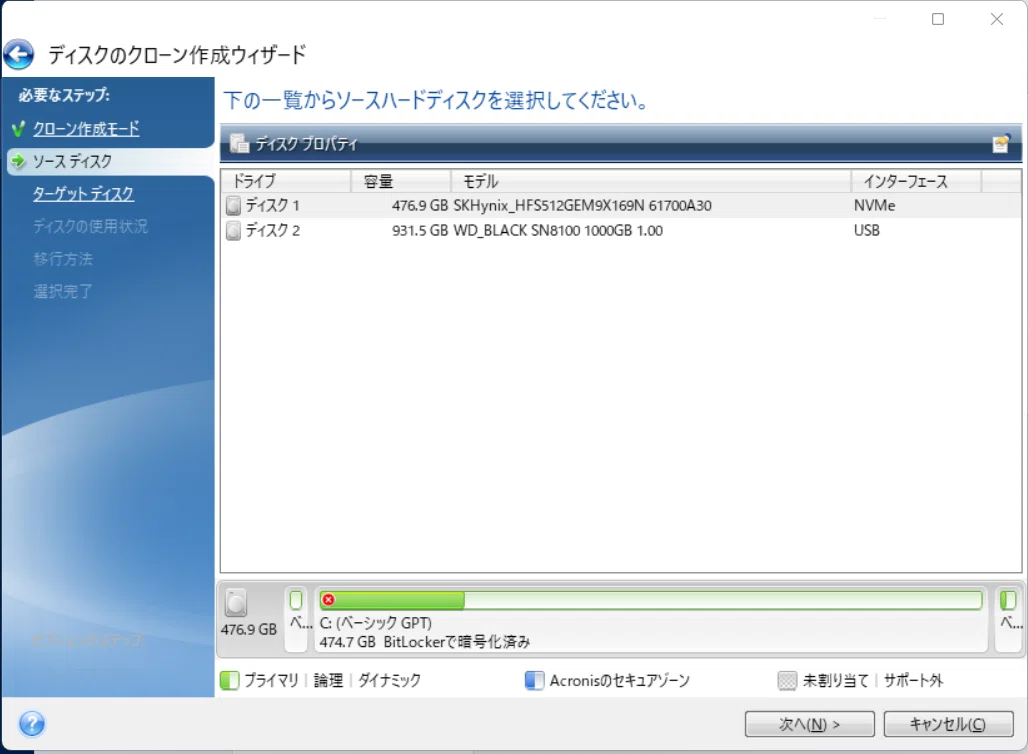The image size is (1028, 754).
Task: Click the USB interface cell
Action: [x=867, y=231]
